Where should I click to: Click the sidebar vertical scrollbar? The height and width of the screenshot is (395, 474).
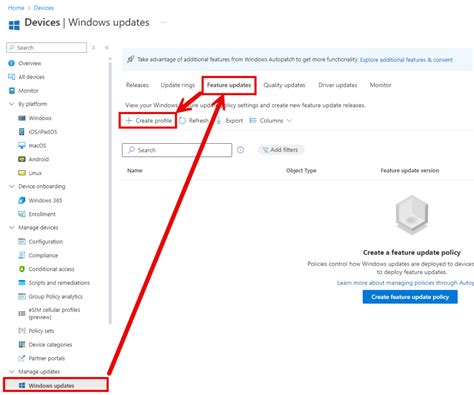pyautogui.click(x=110, y=192)
